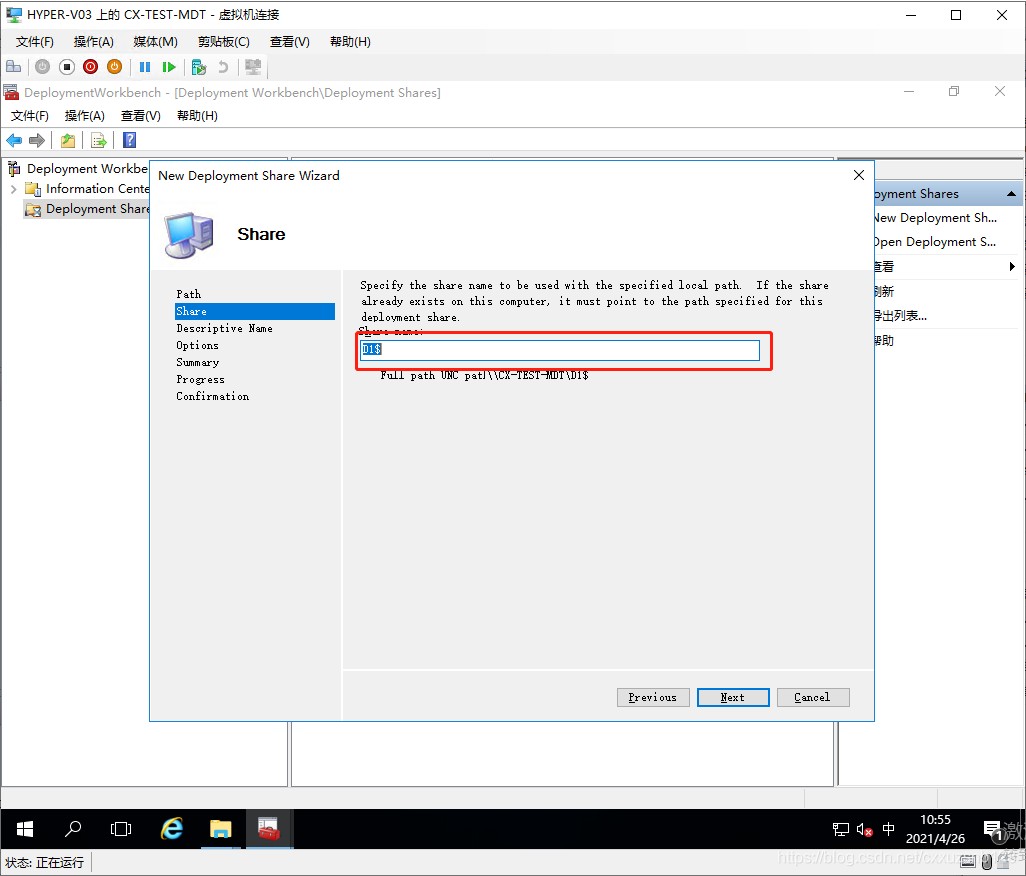The height and width of the screenshot is (876, 1026).
Task: Open enhanced session toolbar icon
Action: (x=253, y=67)
